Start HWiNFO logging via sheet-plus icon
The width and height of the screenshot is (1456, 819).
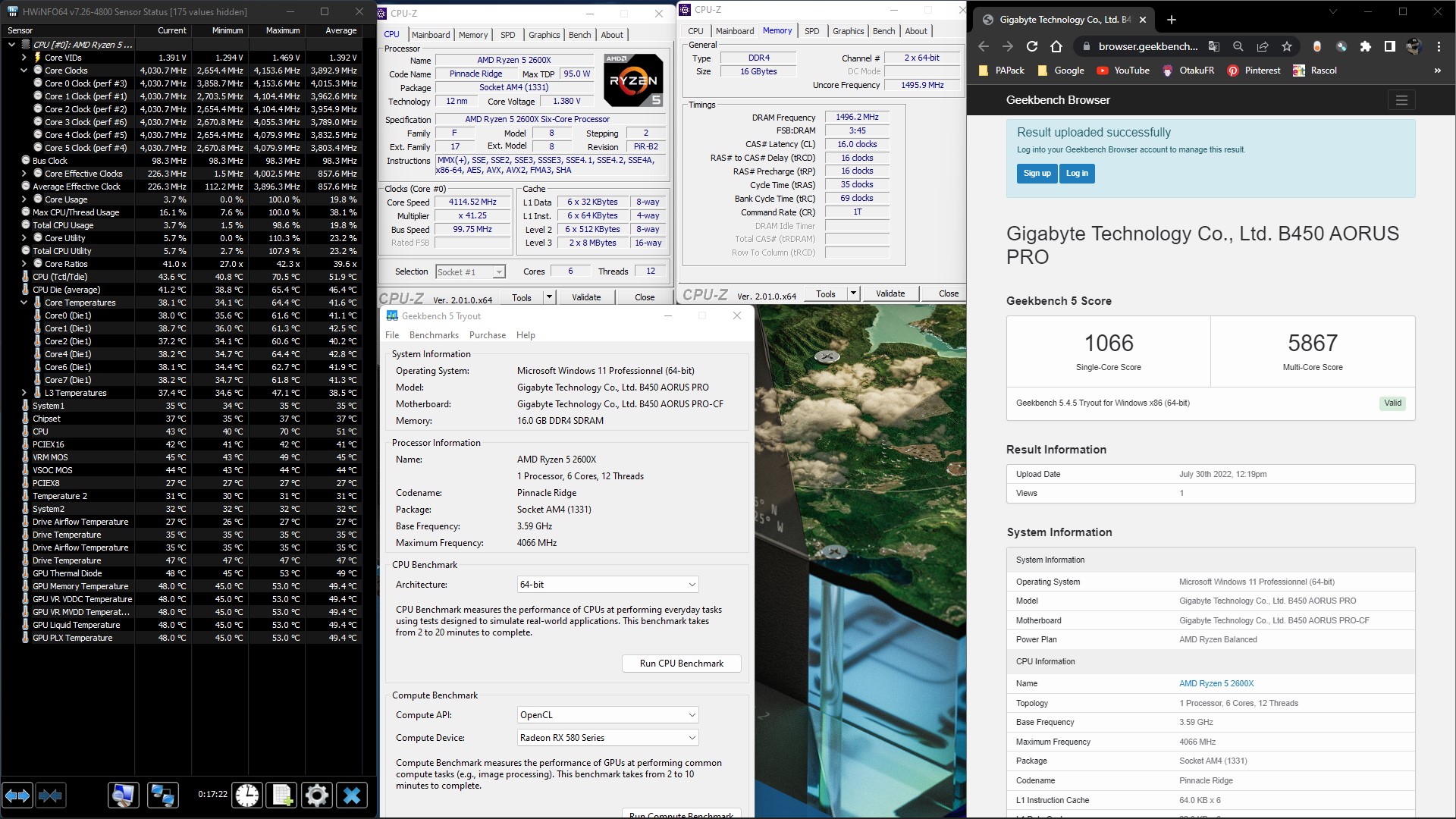(x=282, y=795)
